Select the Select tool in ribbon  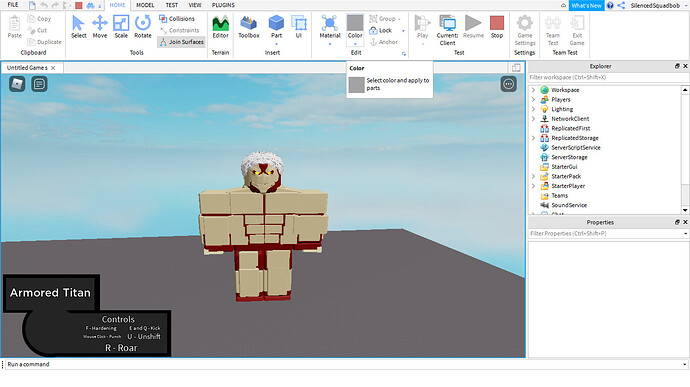(78, 27)
